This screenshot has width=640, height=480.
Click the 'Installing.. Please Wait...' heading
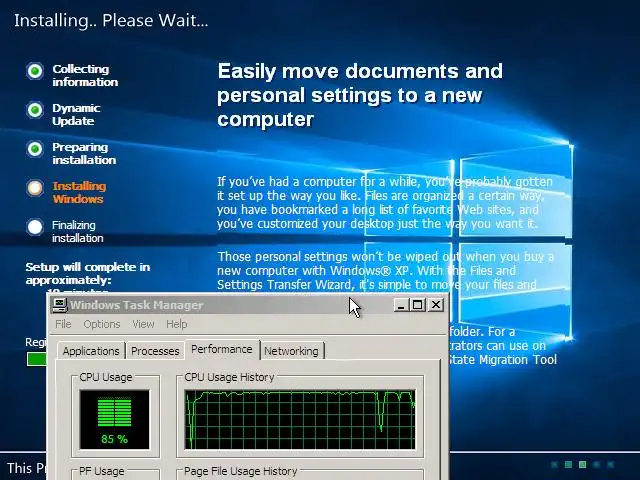(111, 20)
